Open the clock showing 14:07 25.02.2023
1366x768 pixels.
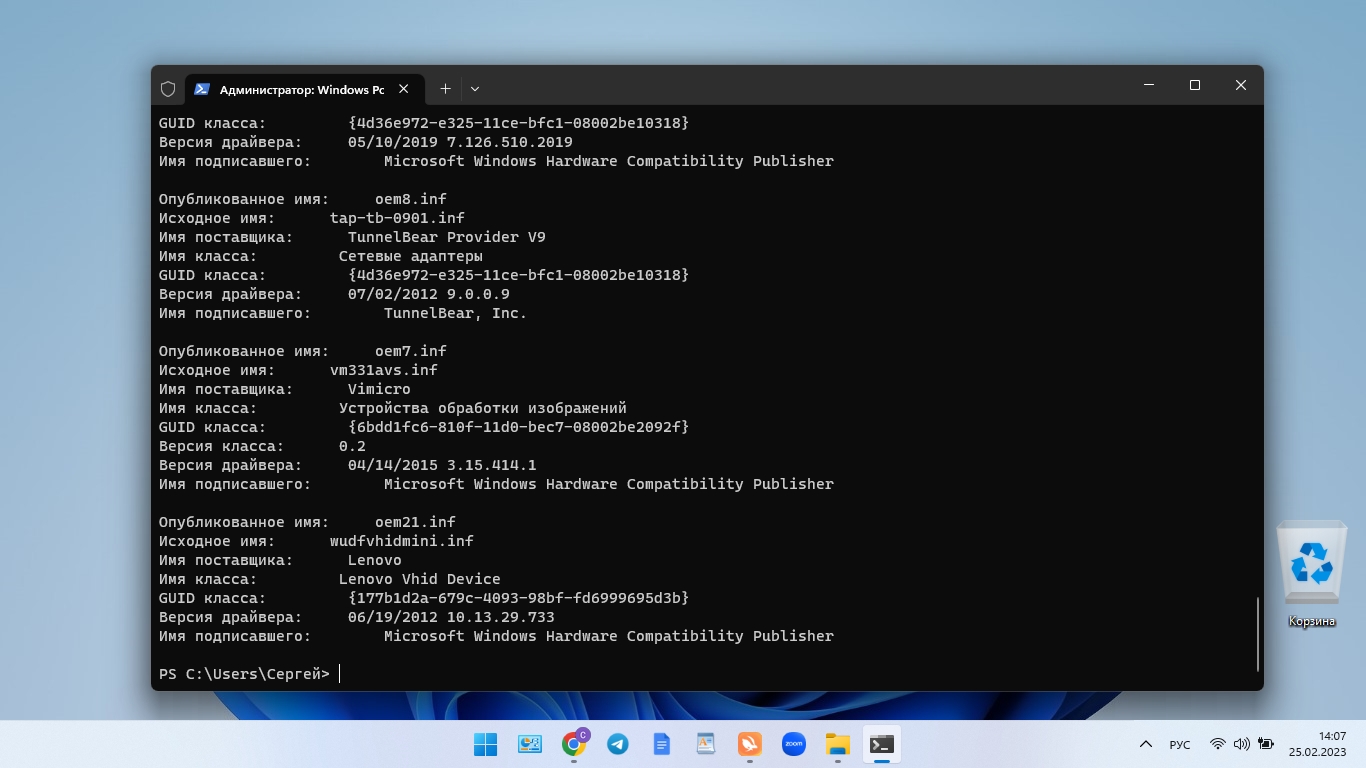coord(1317,744)
